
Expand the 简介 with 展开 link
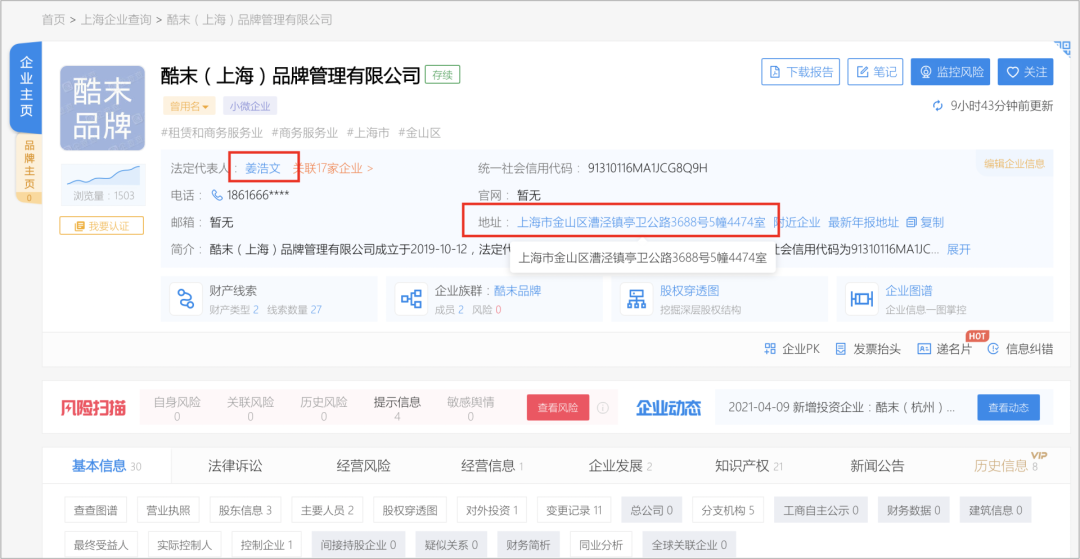click(x=959, y=249)
